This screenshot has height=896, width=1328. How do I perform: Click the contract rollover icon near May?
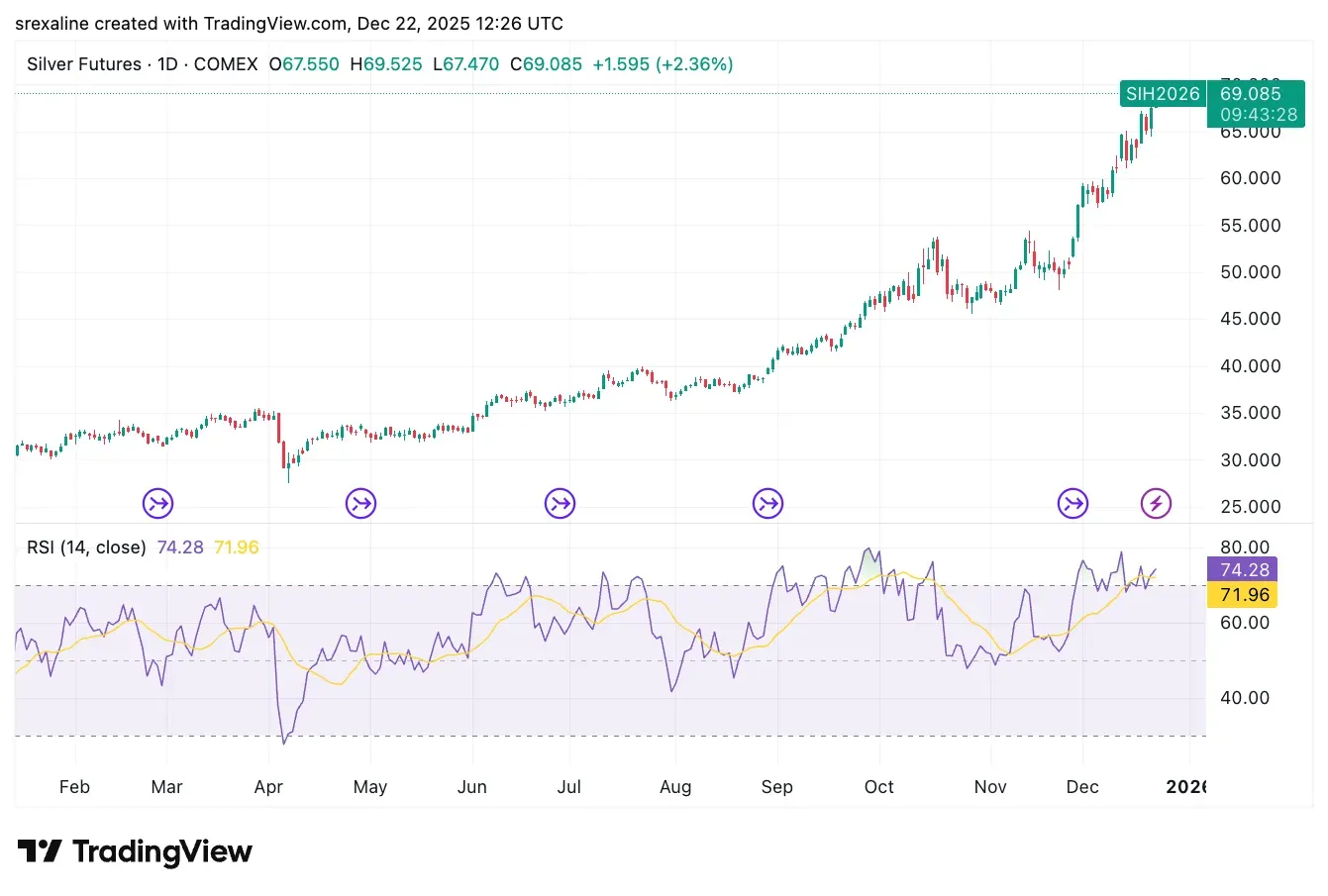[x=360, y=504]
